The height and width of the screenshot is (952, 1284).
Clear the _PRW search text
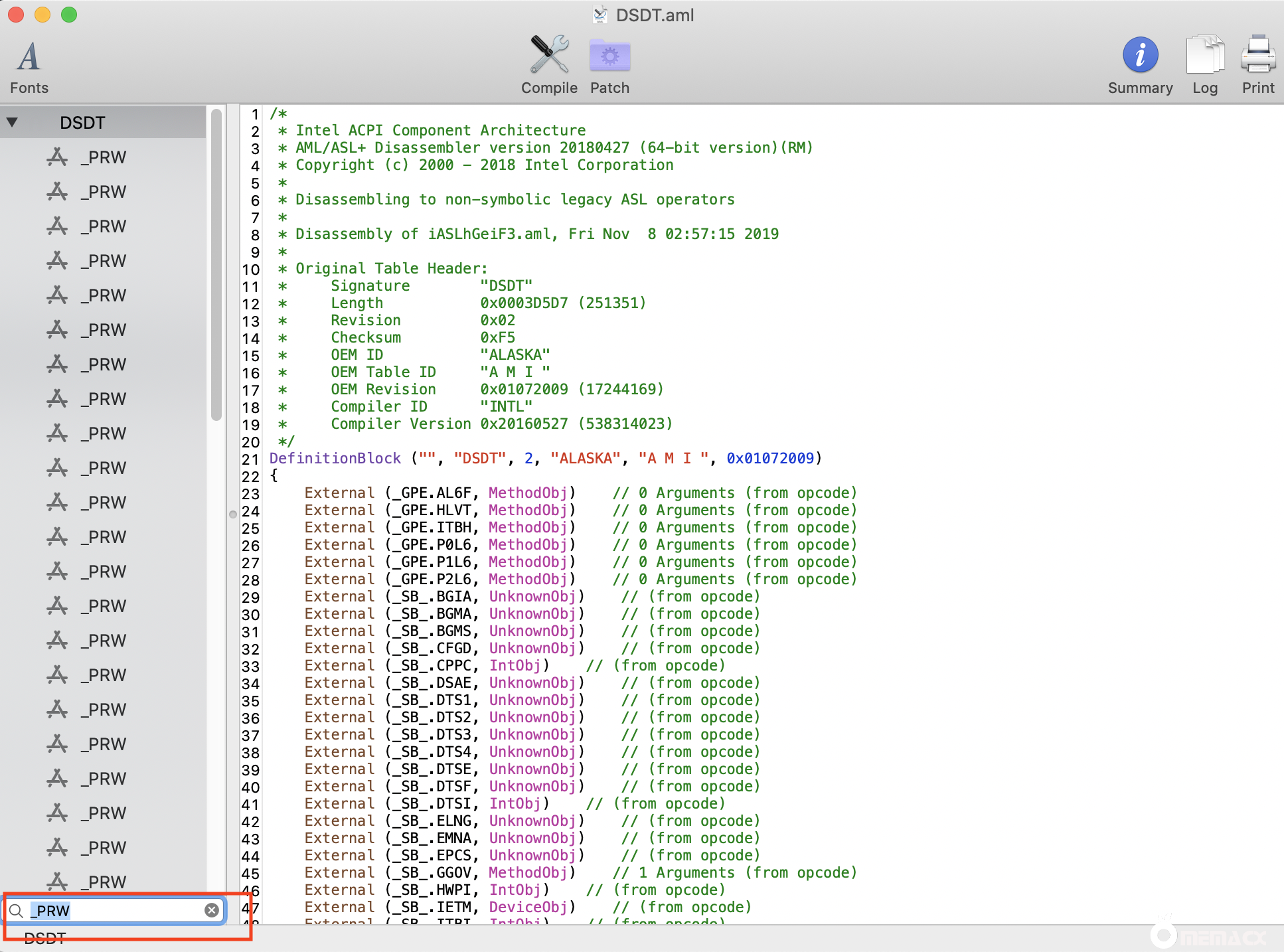tap(212, 910)
